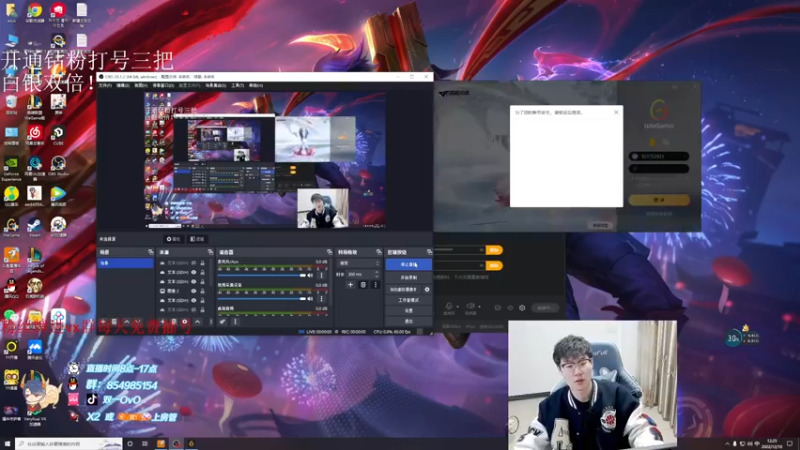
Task: Open the 麦克风/Aux three-dot options menu
Action: point(321,275)
